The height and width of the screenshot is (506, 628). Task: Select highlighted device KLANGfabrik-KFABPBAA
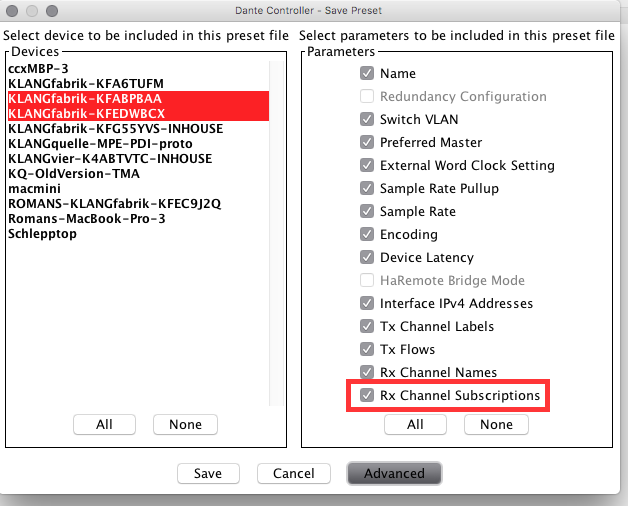pyautogui.click(x=138, y=99)
